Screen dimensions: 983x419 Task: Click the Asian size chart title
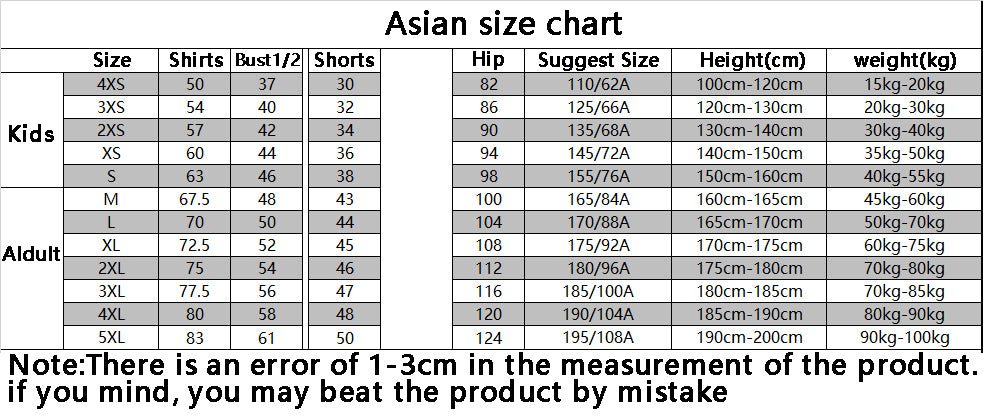pos(503,23)
